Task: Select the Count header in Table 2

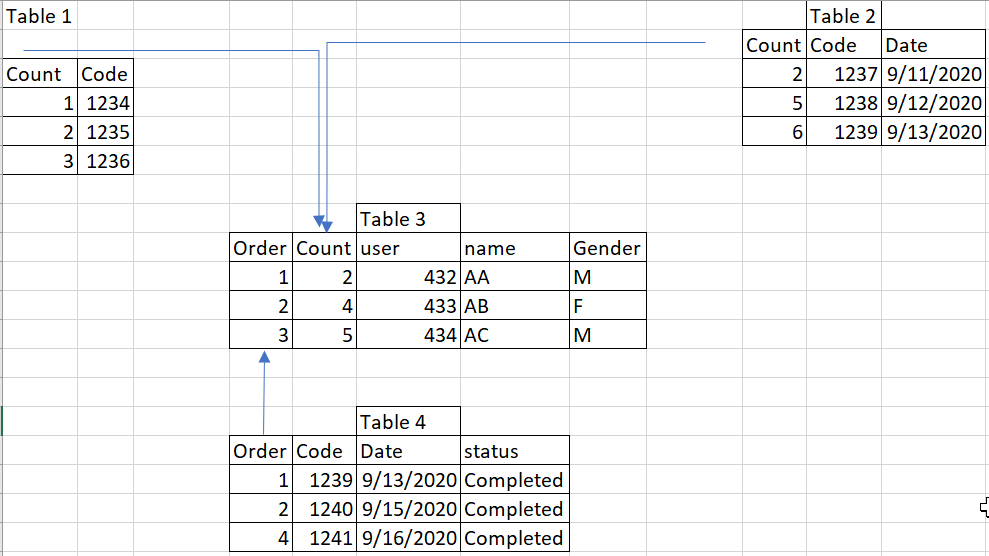Action: pos(774,45)
